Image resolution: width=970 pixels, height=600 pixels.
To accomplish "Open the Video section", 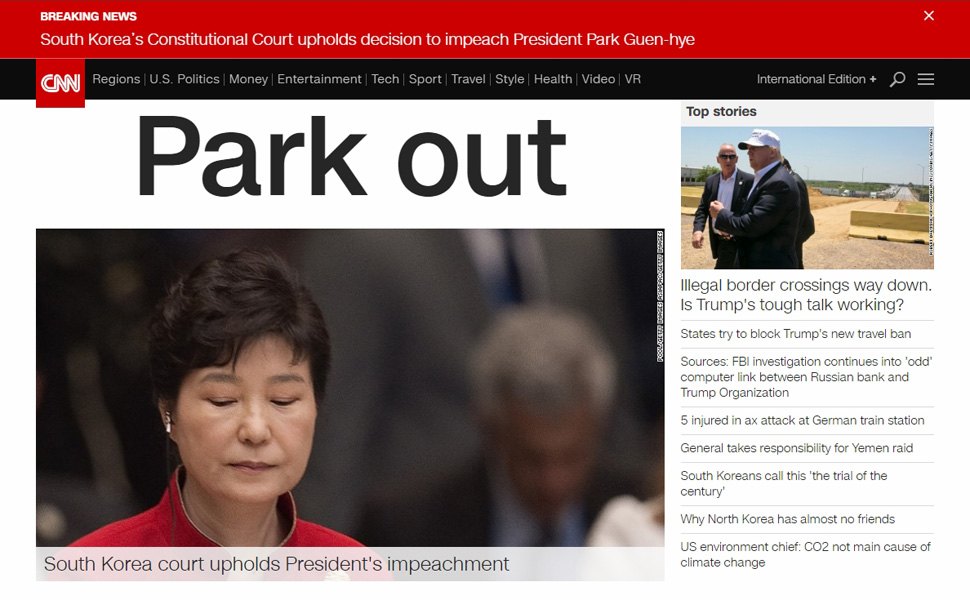I will [x=598, y=79].
